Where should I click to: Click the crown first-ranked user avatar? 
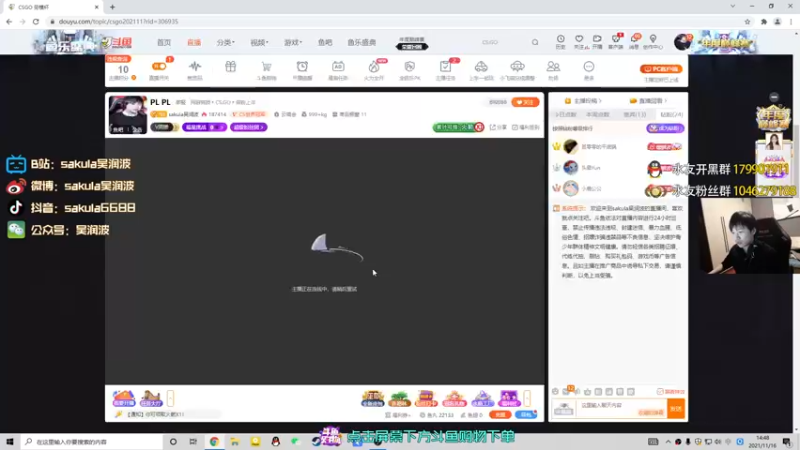[x=570, y=146]
